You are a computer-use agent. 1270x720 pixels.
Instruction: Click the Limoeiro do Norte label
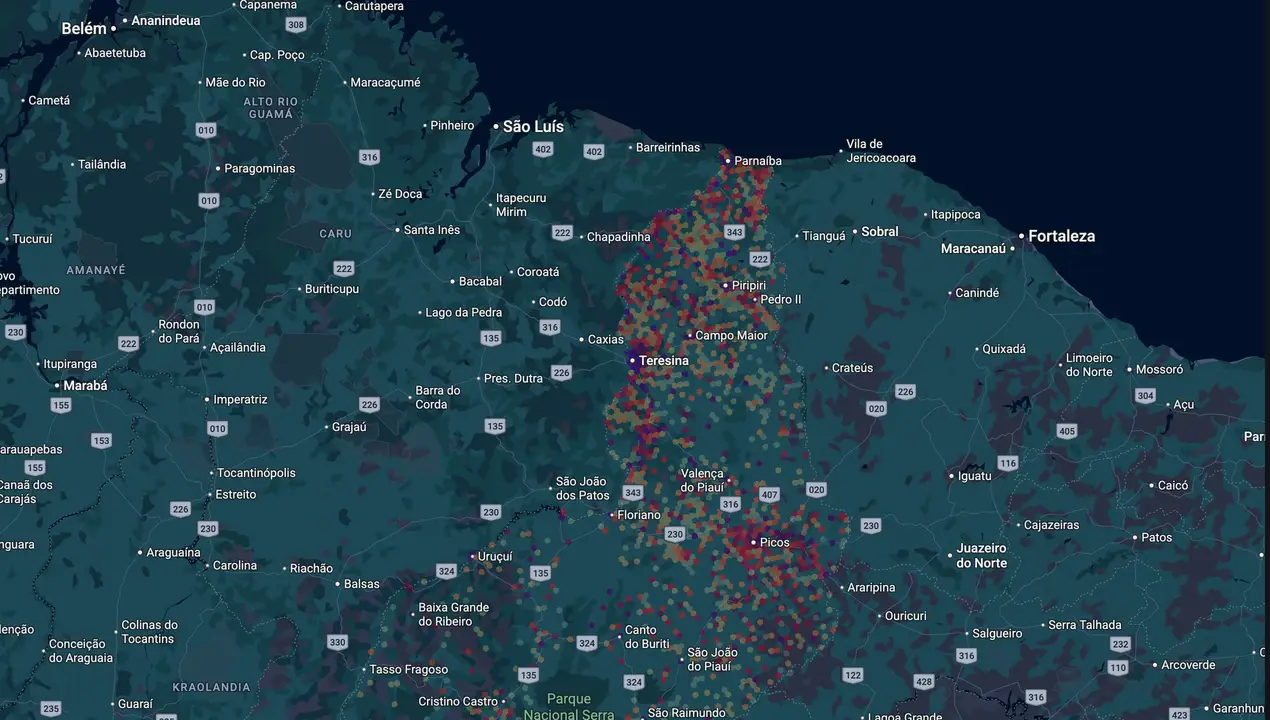(x=1089, y=365)
